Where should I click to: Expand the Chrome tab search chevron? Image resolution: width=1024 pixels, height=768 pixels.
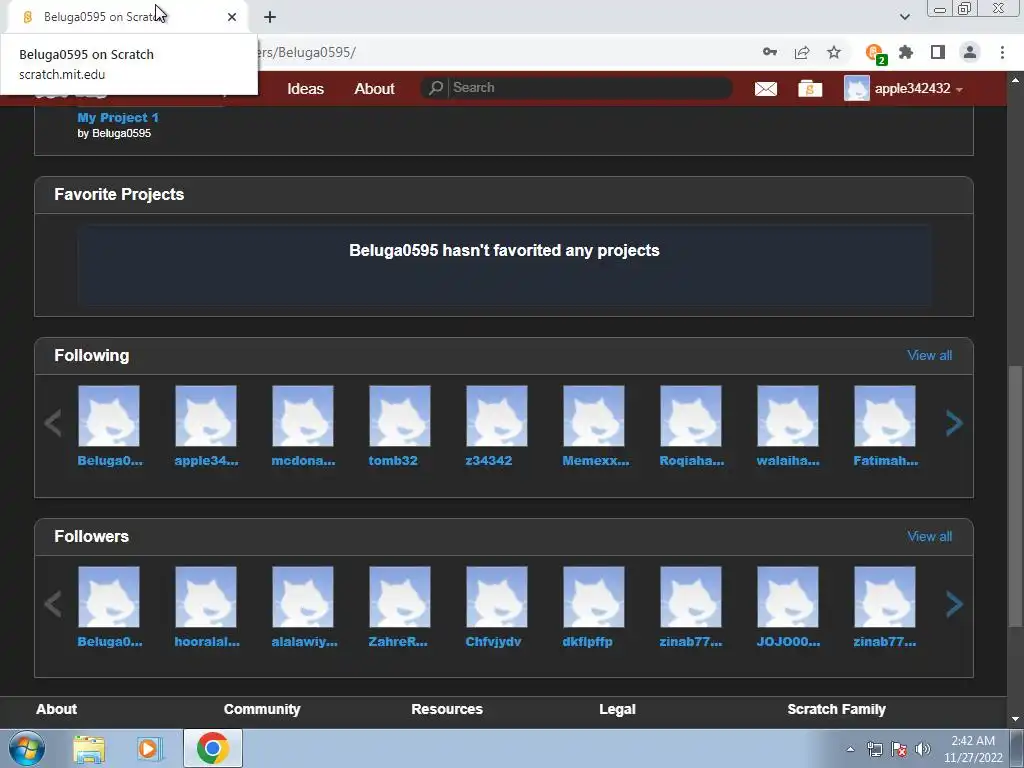tap(904, 17)
